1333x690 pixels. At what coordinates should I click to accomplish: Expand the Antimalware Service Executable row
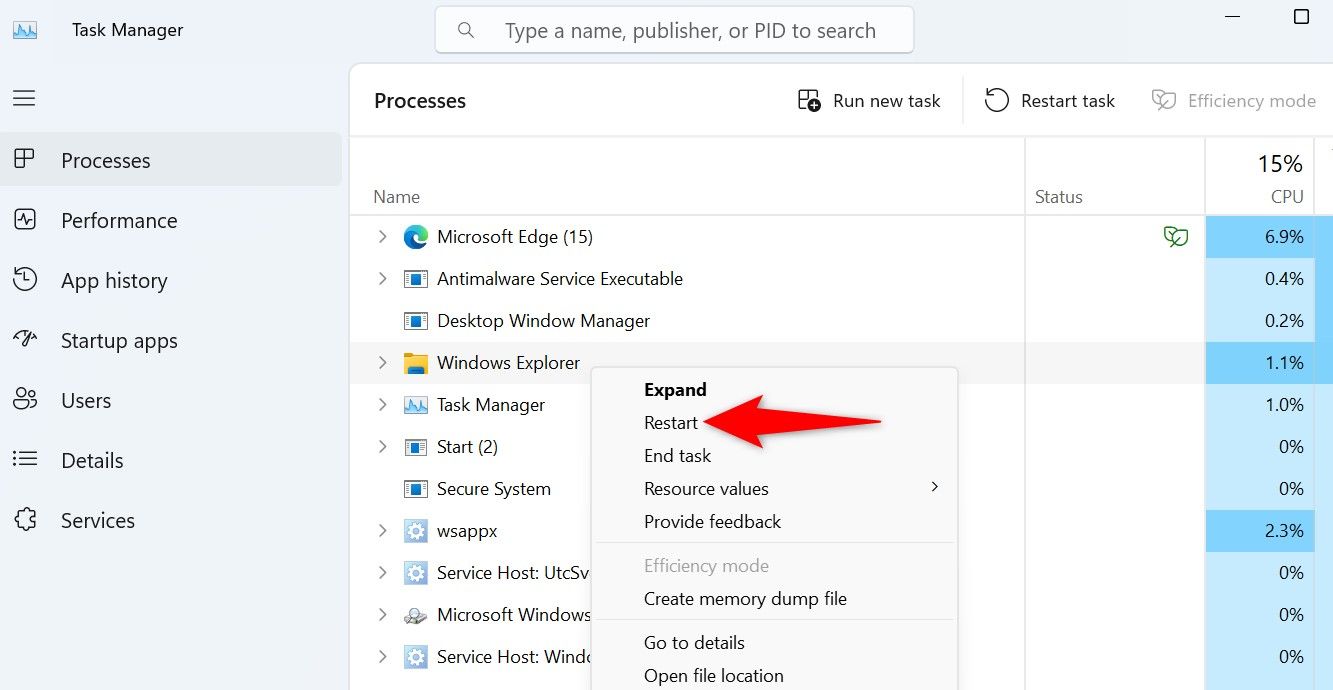382,279
